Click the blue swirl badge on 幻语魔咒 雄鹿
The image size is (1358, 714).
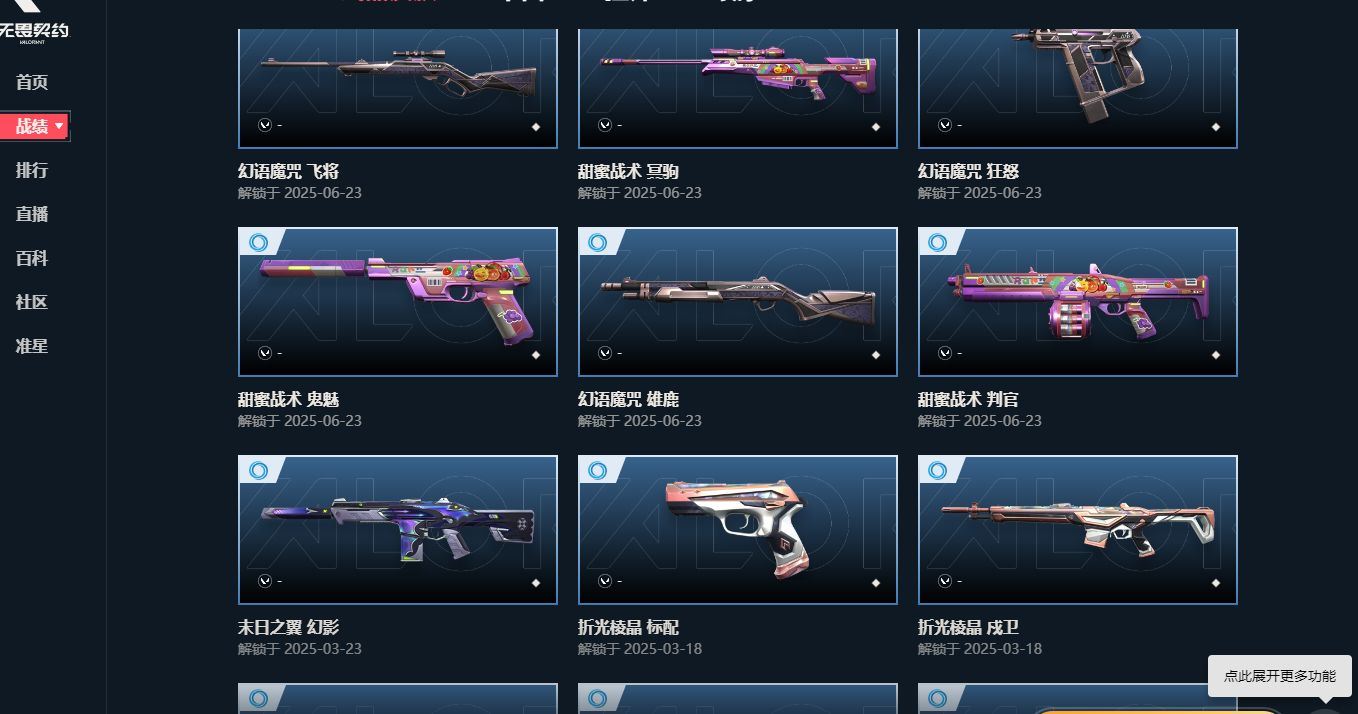tap(598, 242)
